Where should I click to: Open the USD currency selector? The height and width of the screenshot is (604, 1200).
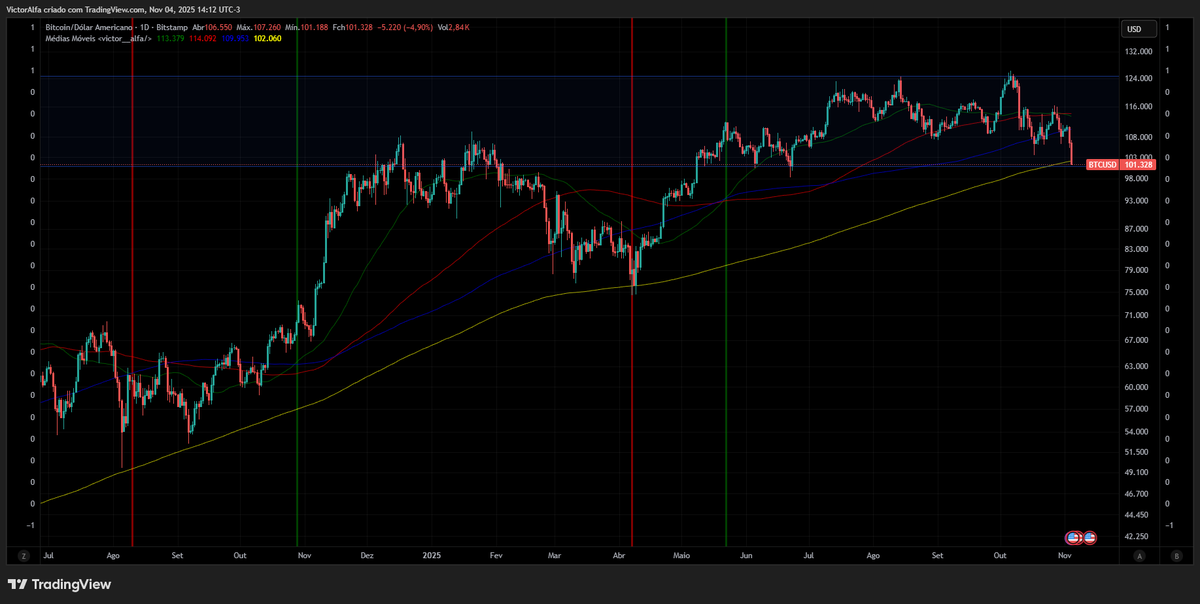(x=1139, y=29)
